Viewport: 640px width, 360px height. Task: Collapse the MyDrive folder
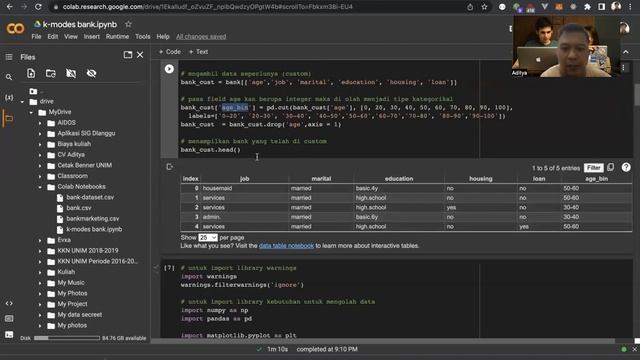pyautogui.click(x=31, y=112)
